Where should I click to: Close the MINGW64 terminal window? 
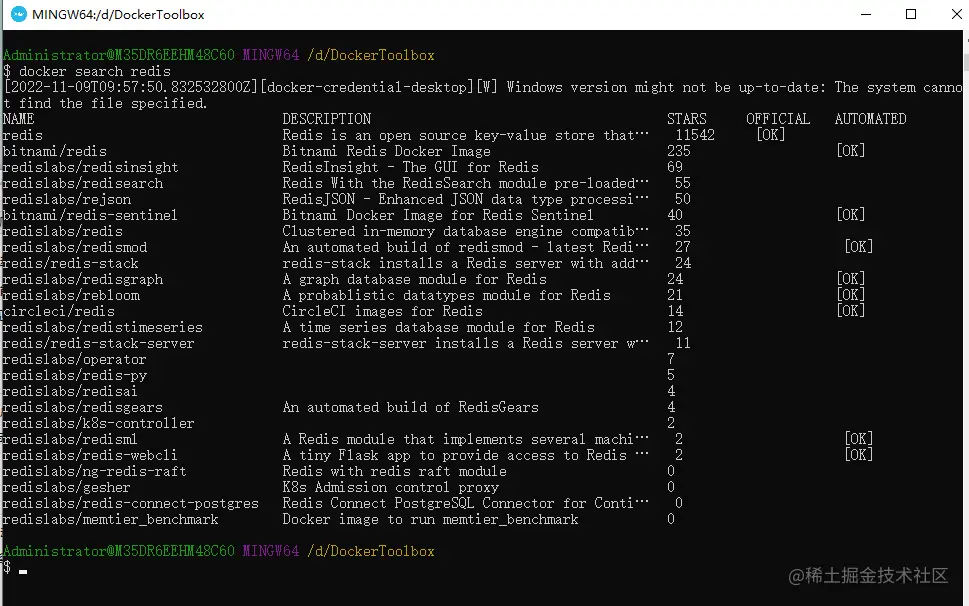click(x=956, y=14)
